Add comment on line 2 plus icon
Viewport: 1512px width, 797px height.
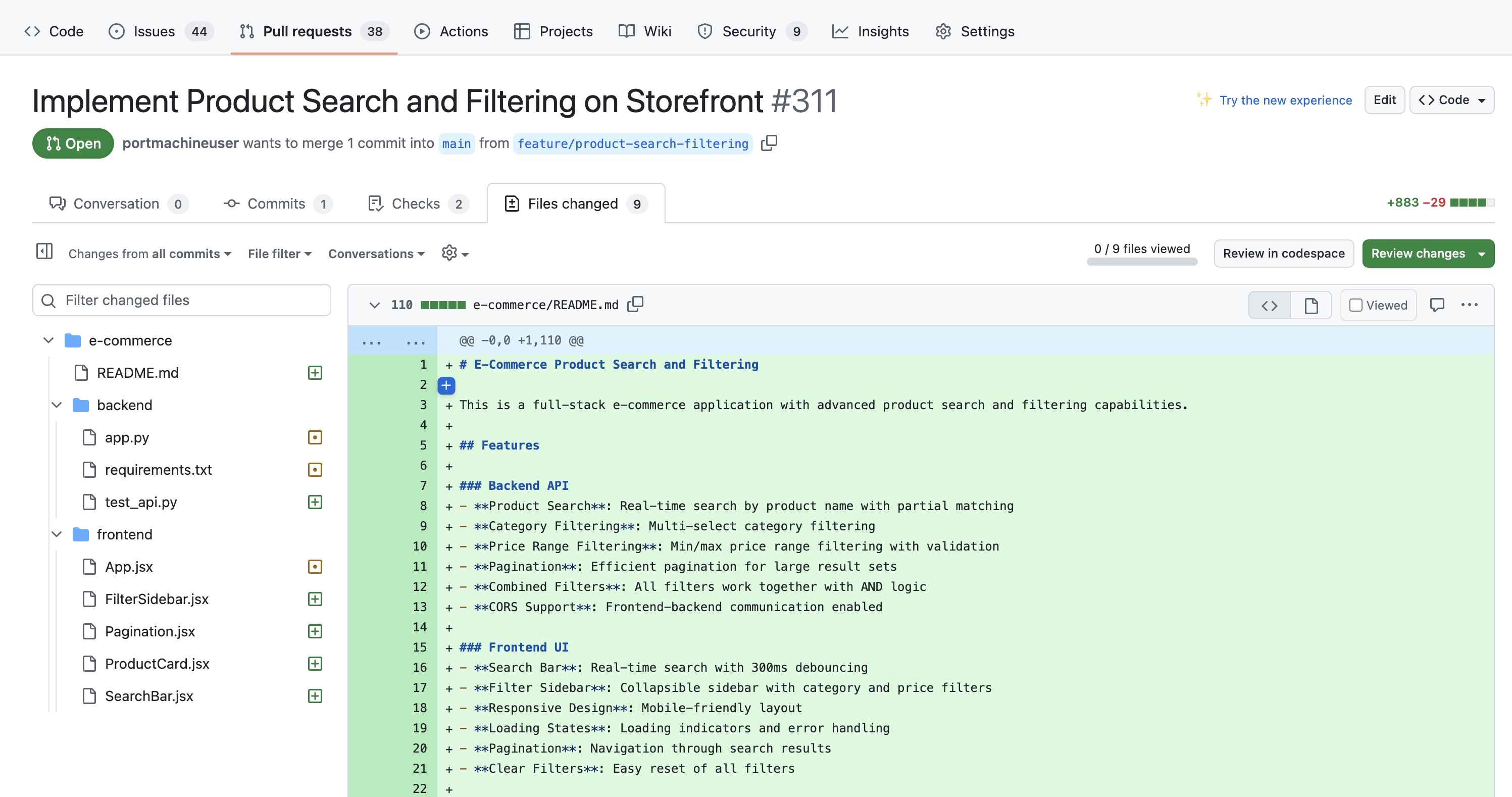[446, 385]
